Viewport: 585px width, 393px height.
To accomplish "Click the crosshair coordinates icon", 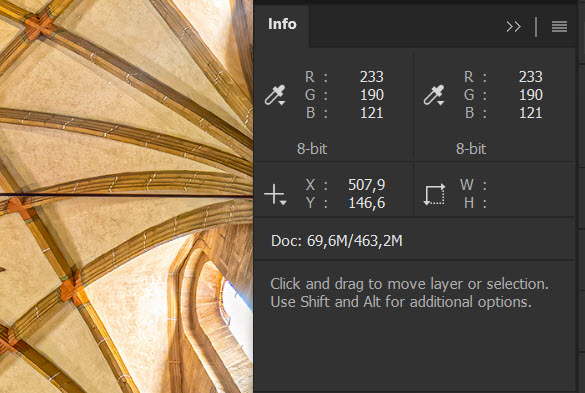I will coord(273,194).
